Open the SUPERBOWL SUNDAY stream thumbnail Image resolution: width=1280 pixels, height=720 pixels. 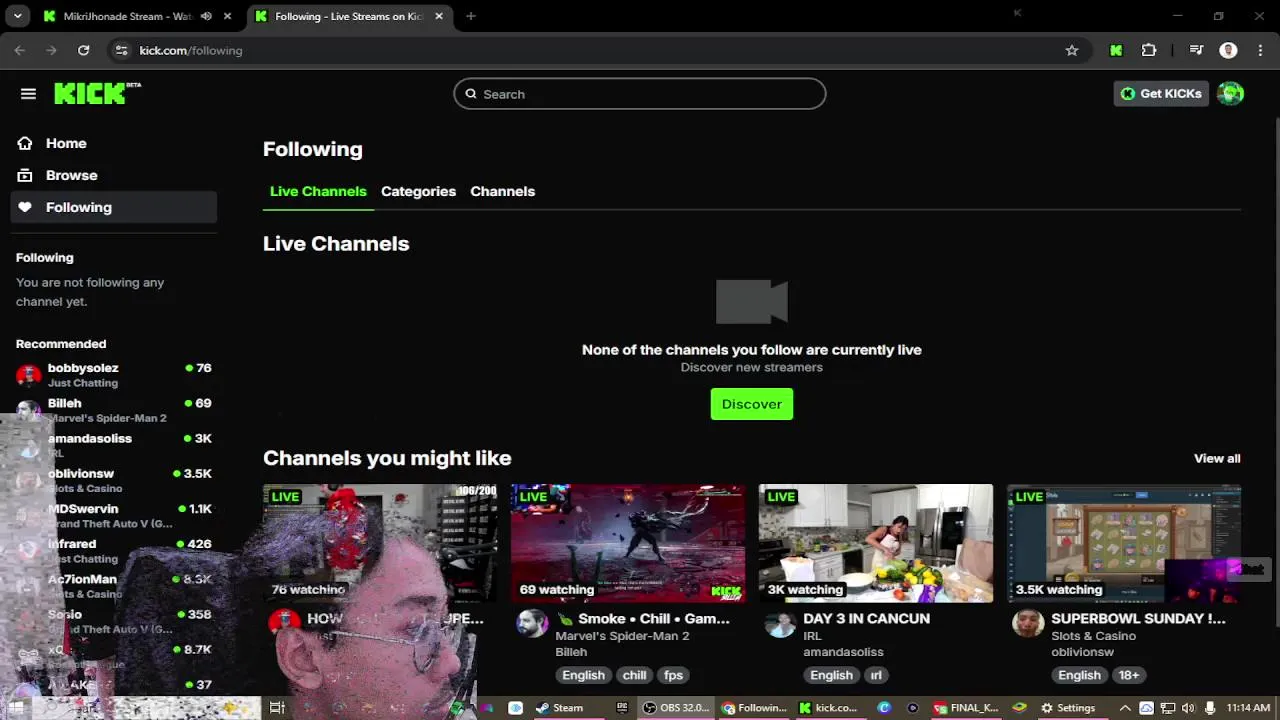click(x=1124, y=543)
